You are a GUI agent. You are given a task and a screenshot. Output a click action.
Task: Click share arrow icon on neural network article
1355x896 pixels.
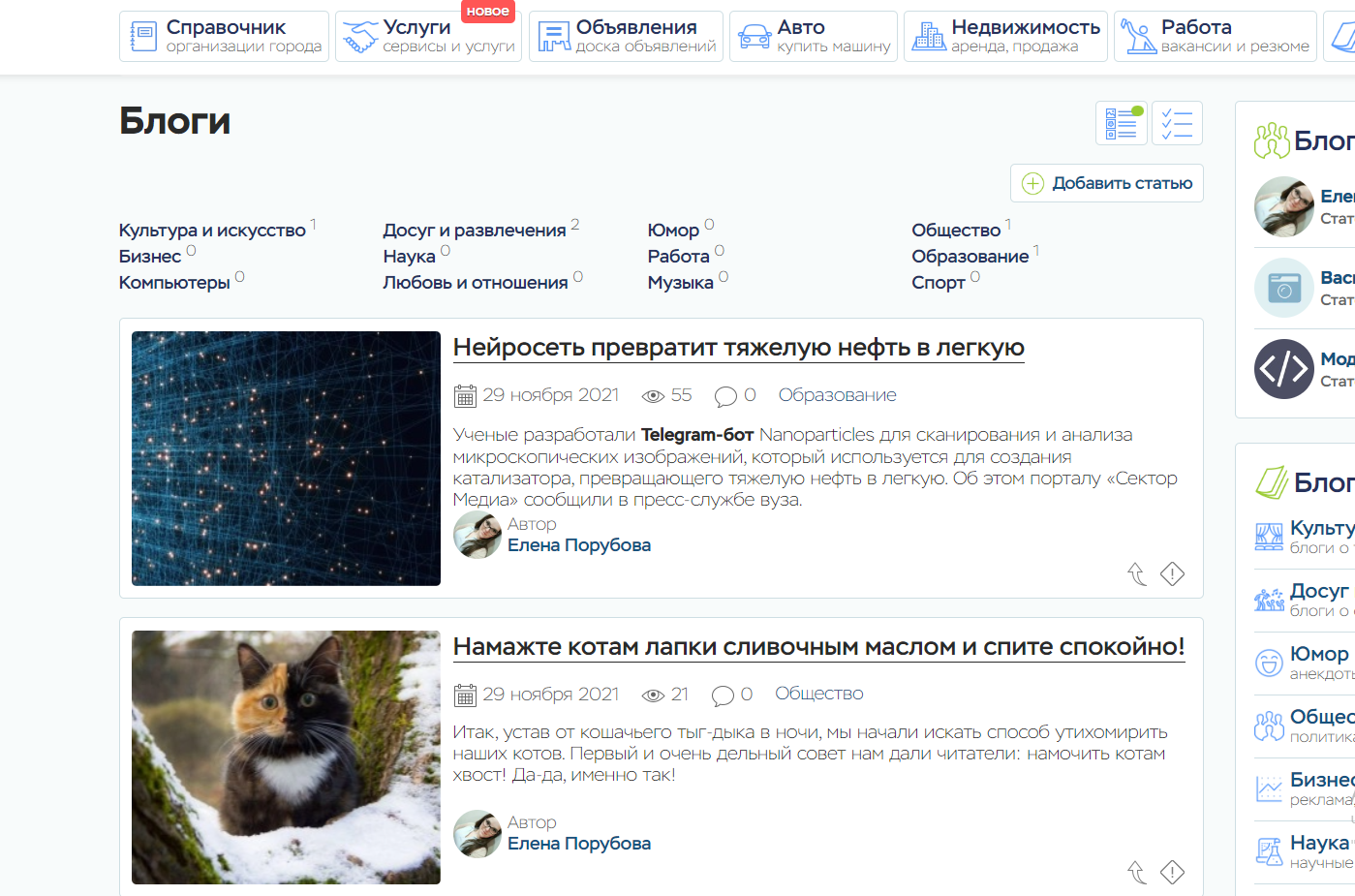pyautogui.click(x=1137, y=574)
